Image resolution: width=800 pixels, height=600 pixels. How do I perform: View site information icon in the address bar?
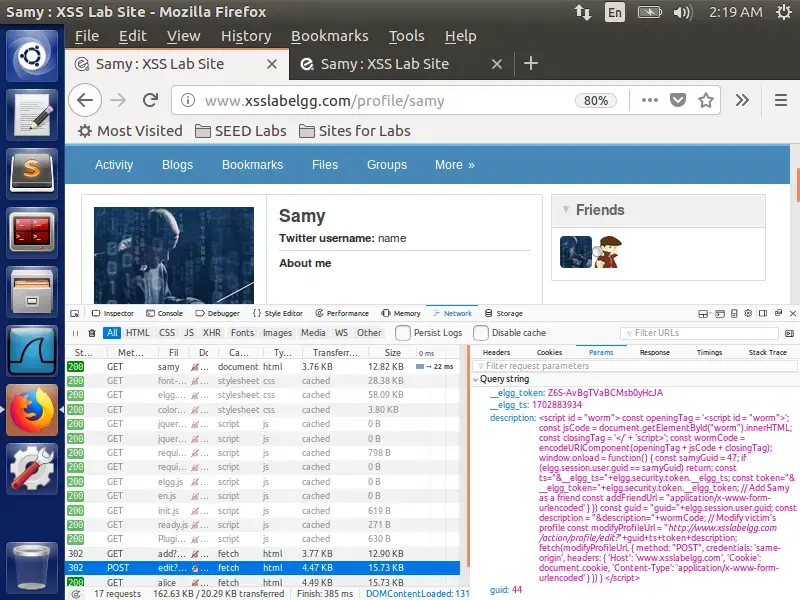pyautogui.click(x=188, y=101)
